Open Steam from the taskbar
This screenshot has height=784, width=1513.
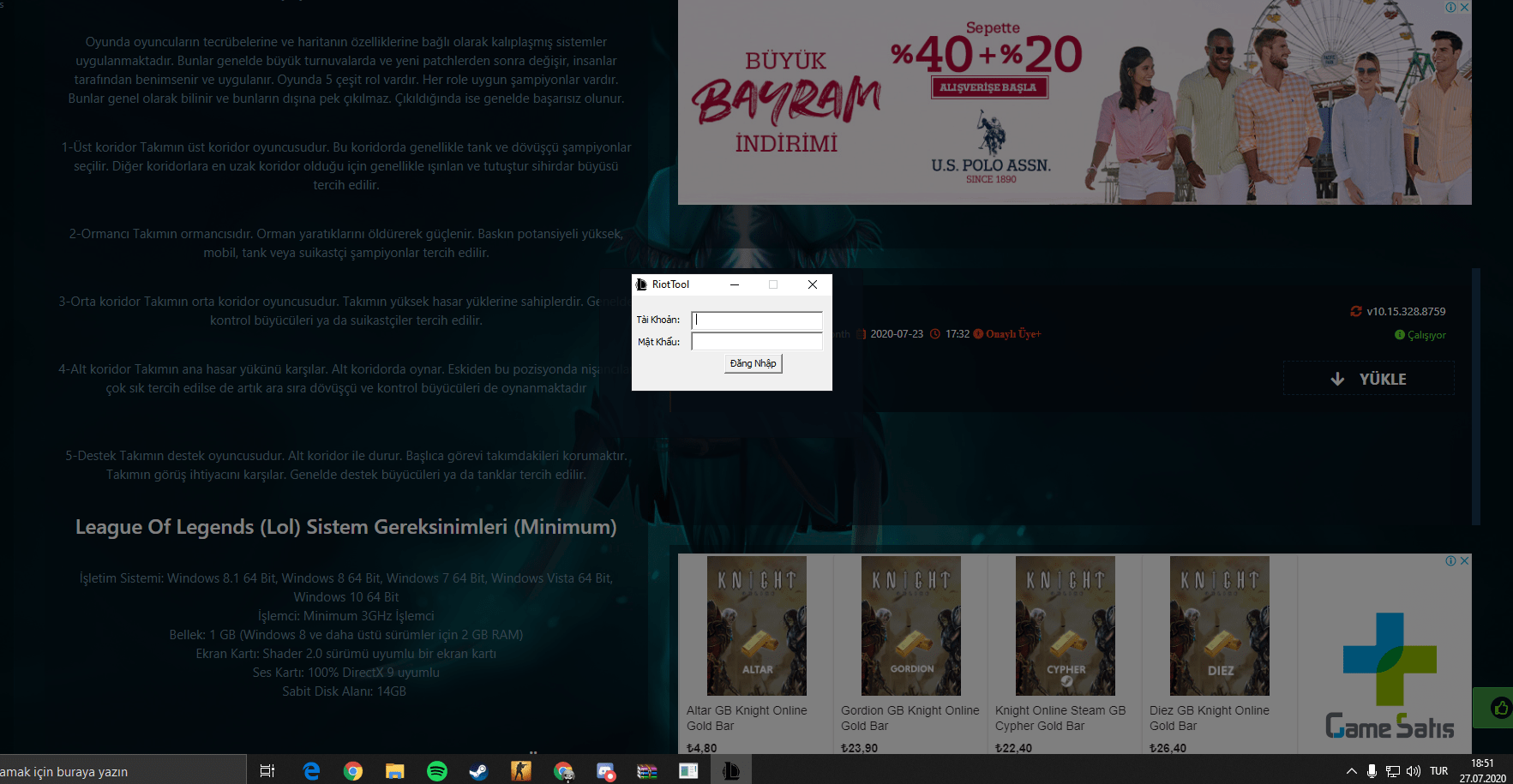pyautogui.click(x=478, y=771)
